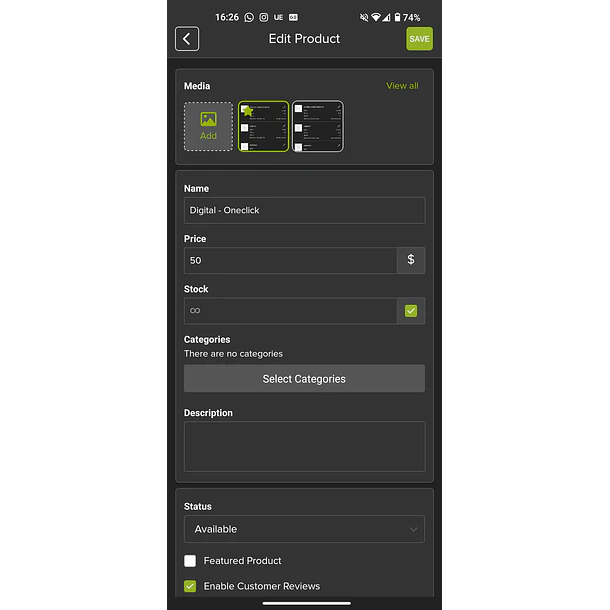Go back using the arrow button
The height and width of the screenshot is (610, 610).
(x=187, y=39)
